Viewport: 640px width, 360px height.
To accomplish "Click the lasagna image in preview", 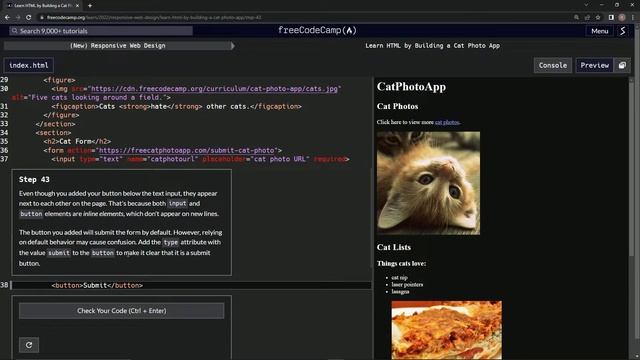I will 447,330.
